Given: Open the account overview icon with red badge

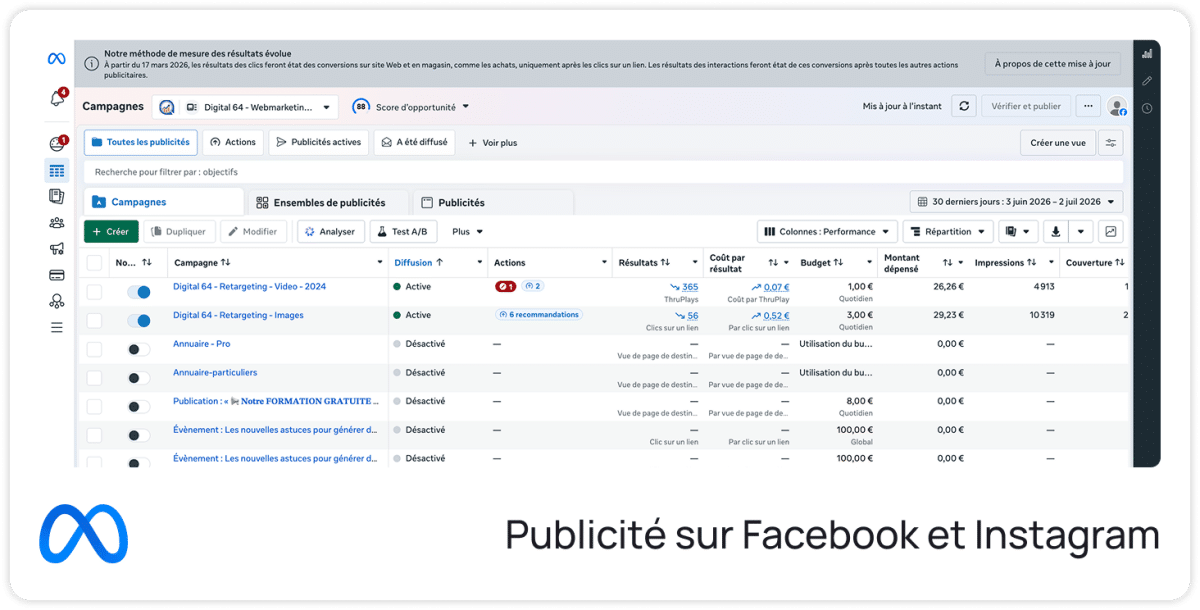Looking at the screenshot, I should coord(56,144).
